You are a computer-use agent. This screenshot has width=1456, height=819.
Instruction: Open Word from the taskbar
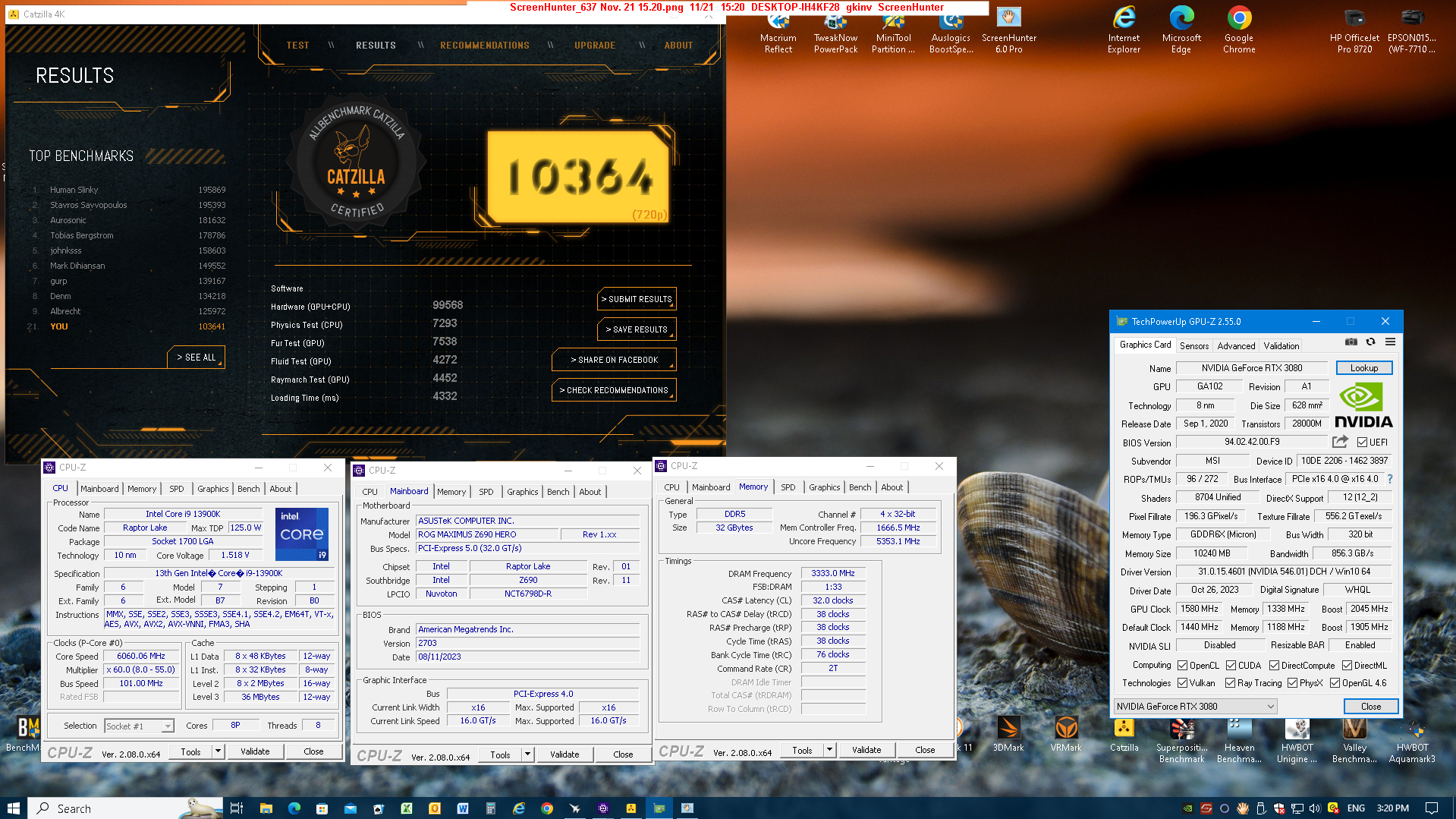(x=463, y=808)
